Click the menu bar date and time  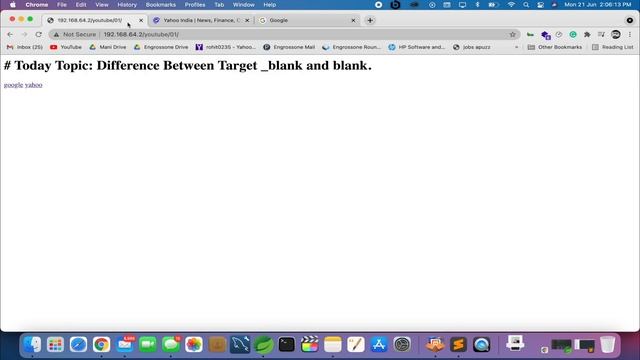(x=598, y=5)
